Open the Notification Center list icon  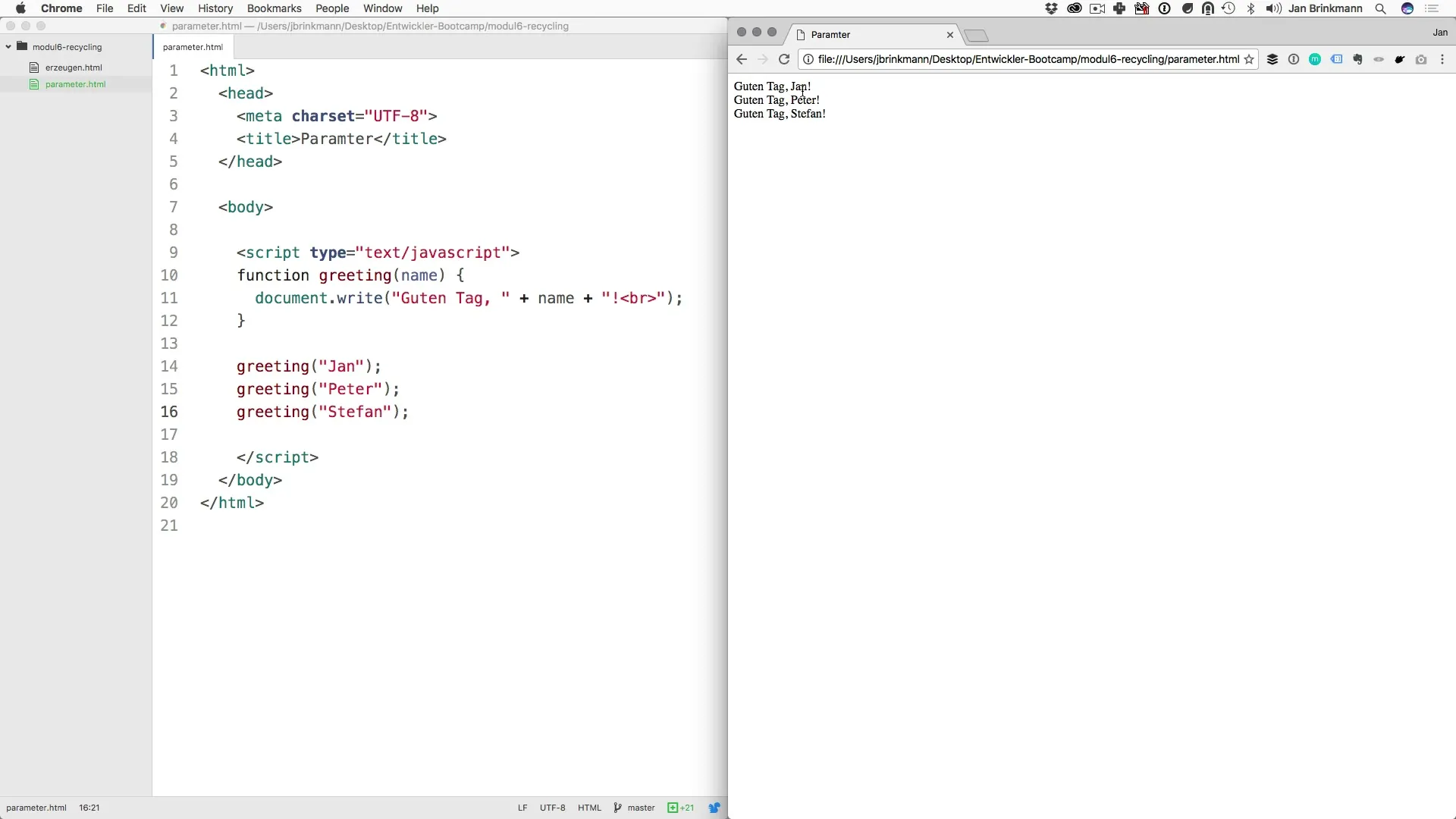click(x=1432, y=8)
